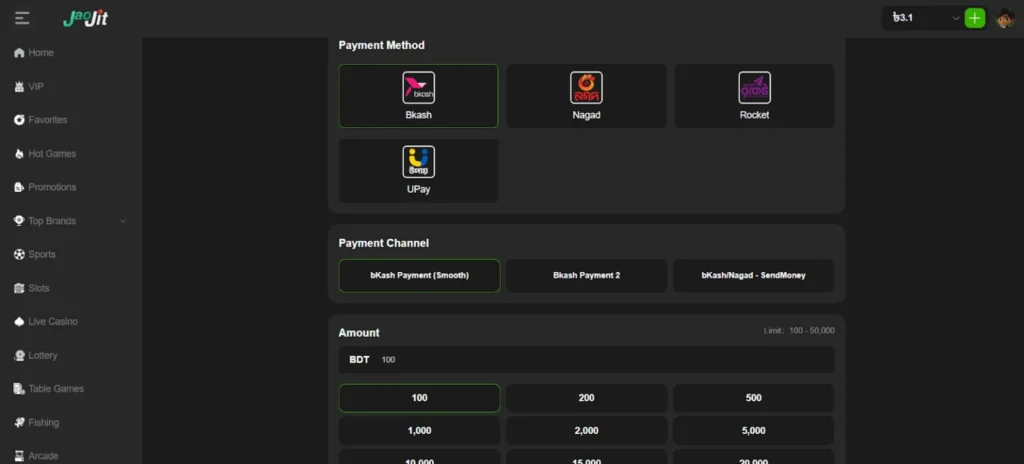Screen dimensions: 1024x464
Task: Click the Arcade sidebar icon
Action: tap(19, 456)
